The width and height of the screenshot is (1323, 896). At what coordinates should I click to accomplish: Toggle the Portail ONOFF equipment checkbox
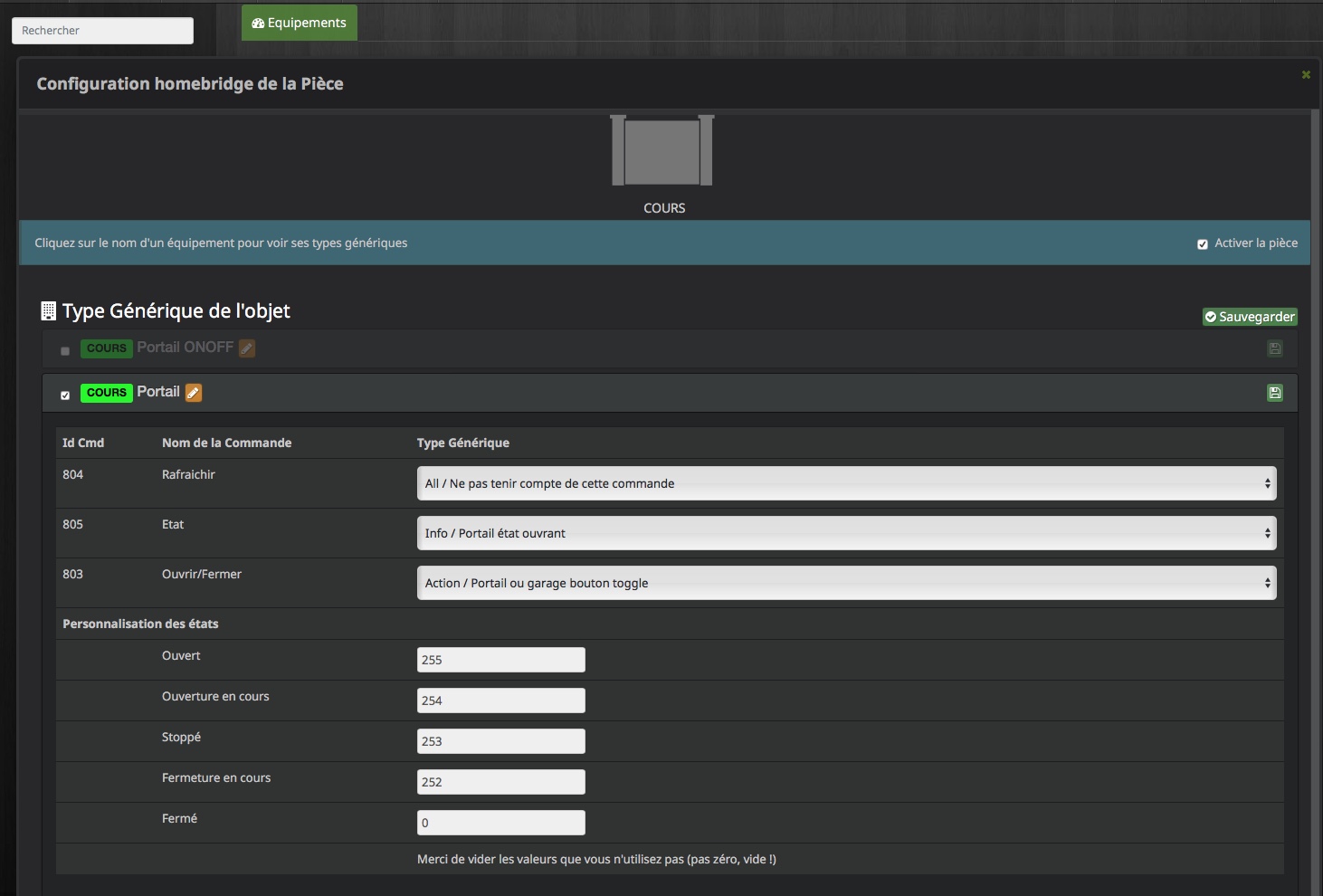coord(65,351)
